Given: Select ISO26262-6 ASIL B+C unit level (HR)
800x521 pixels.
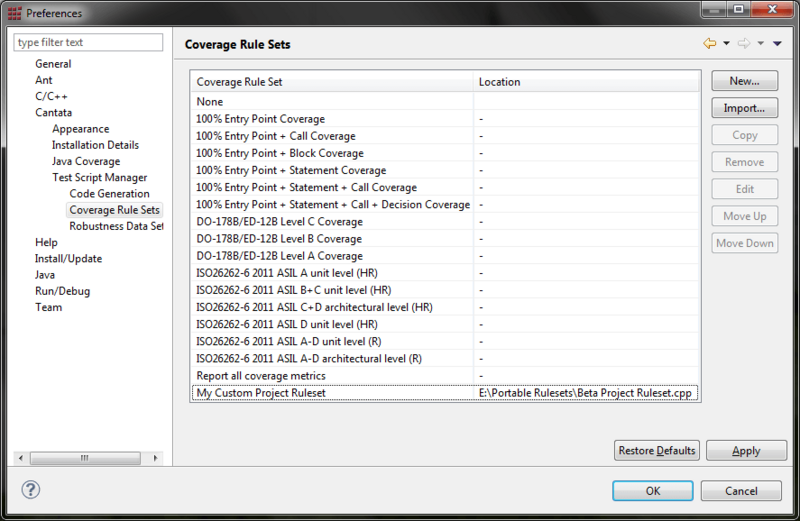Looking at the screenshot, I should click(x=445, y=290).
